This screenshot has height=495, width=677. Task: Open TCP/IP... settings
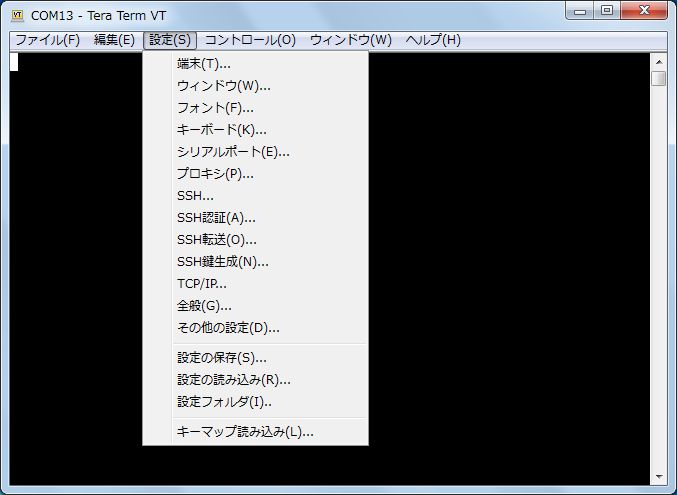coord(256,284)
